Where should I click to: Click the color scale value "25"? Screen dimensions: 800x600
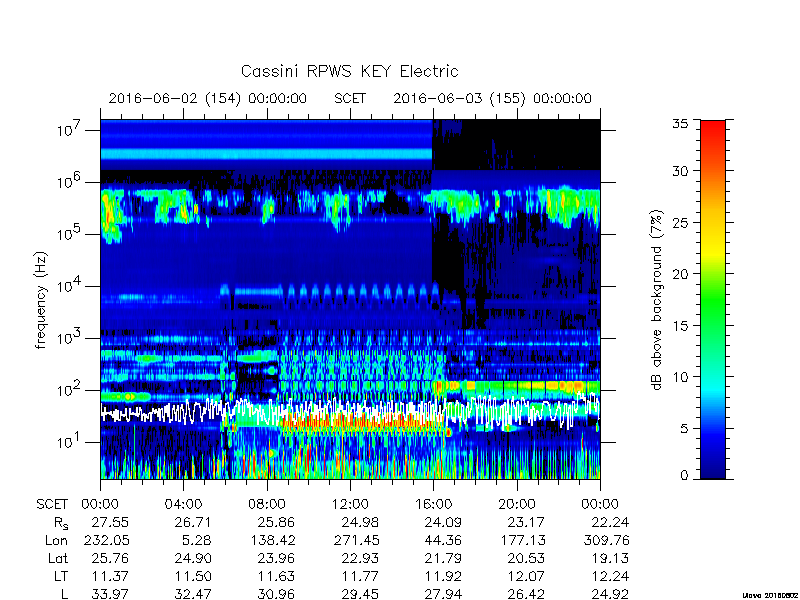pos(681,223)
